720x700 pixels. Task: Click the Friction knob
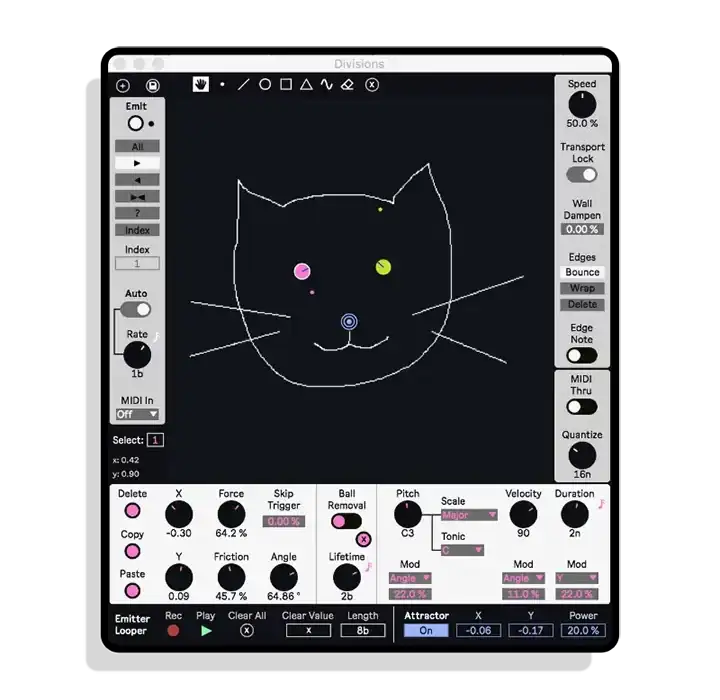click(x=231, y=577)
